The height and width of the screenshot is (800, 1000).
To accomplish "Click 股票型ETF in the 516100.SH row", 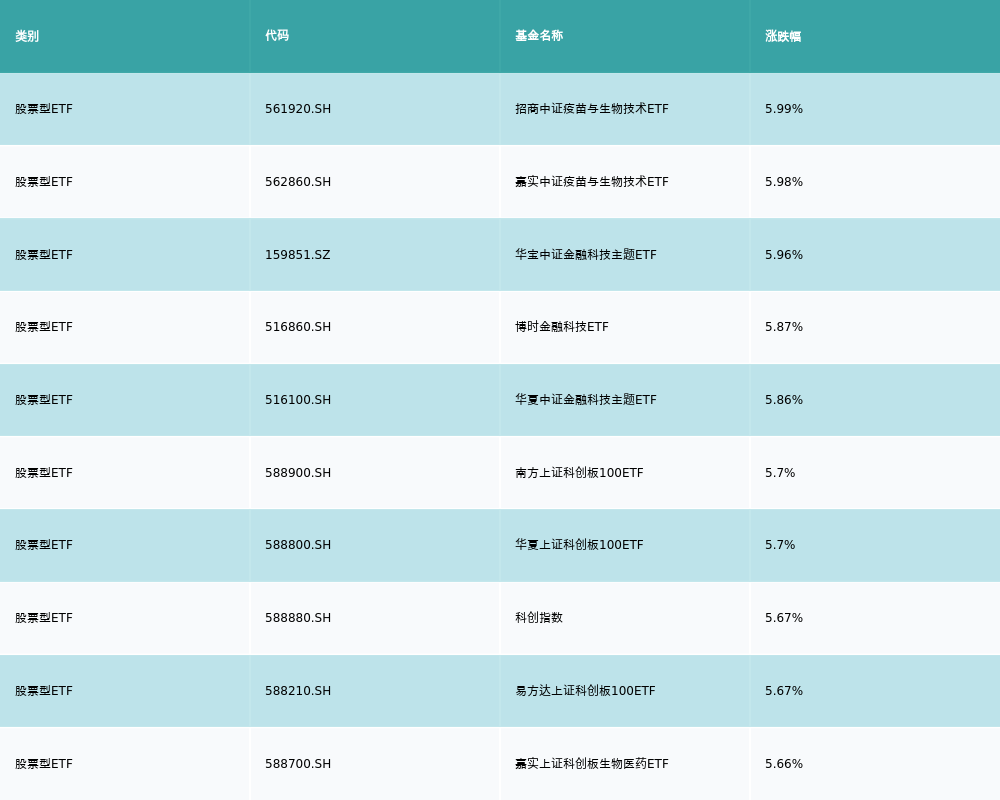I will (x=44, y=400).
